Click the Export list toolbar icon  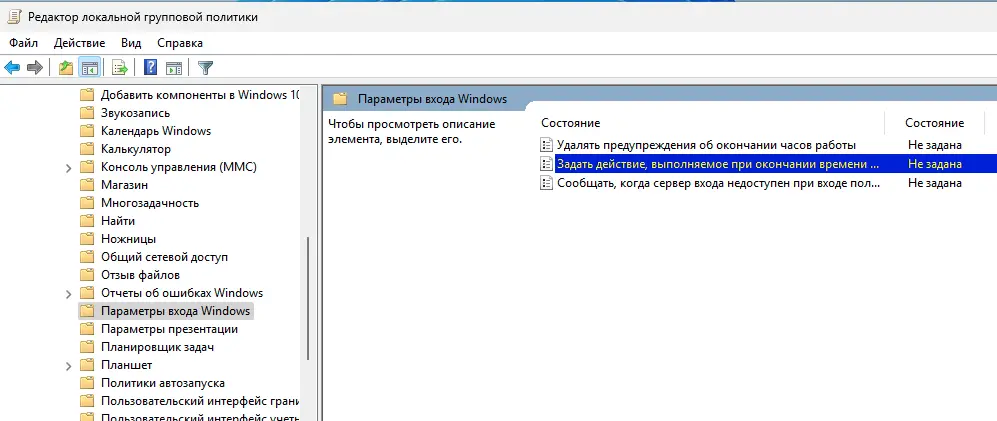(120, 67)
